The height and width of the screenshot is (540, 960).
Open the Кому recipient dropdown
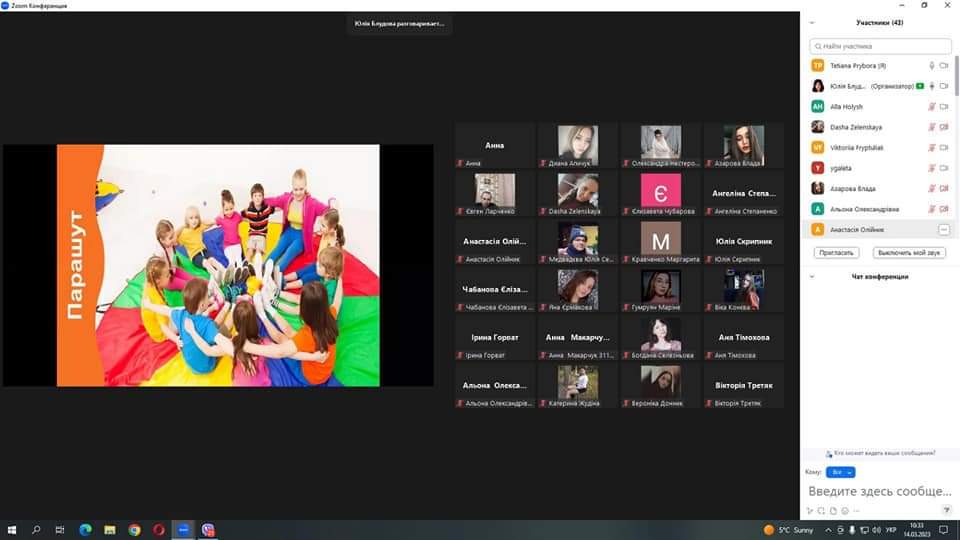pyautogui.click(x=840, y=472)
